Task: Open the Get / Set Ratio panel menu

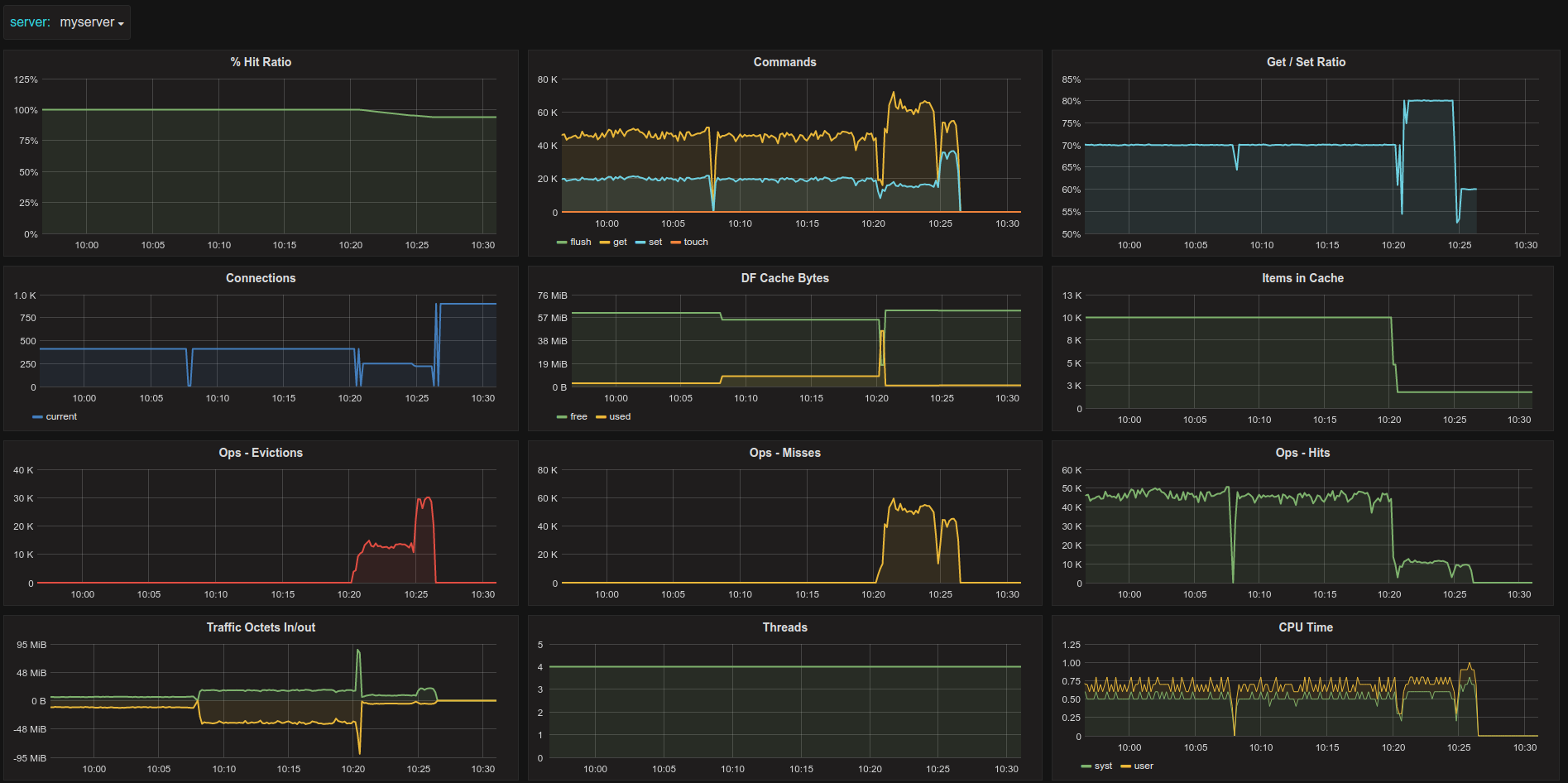Action: click(1306, 62)
